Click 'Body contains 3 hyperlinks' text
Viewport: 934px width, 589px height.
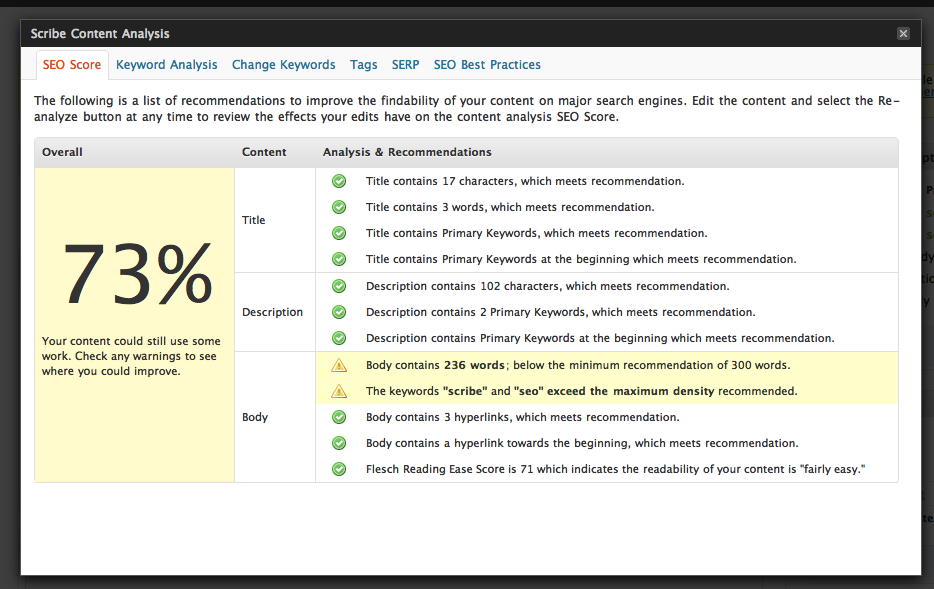pos(522,417)
